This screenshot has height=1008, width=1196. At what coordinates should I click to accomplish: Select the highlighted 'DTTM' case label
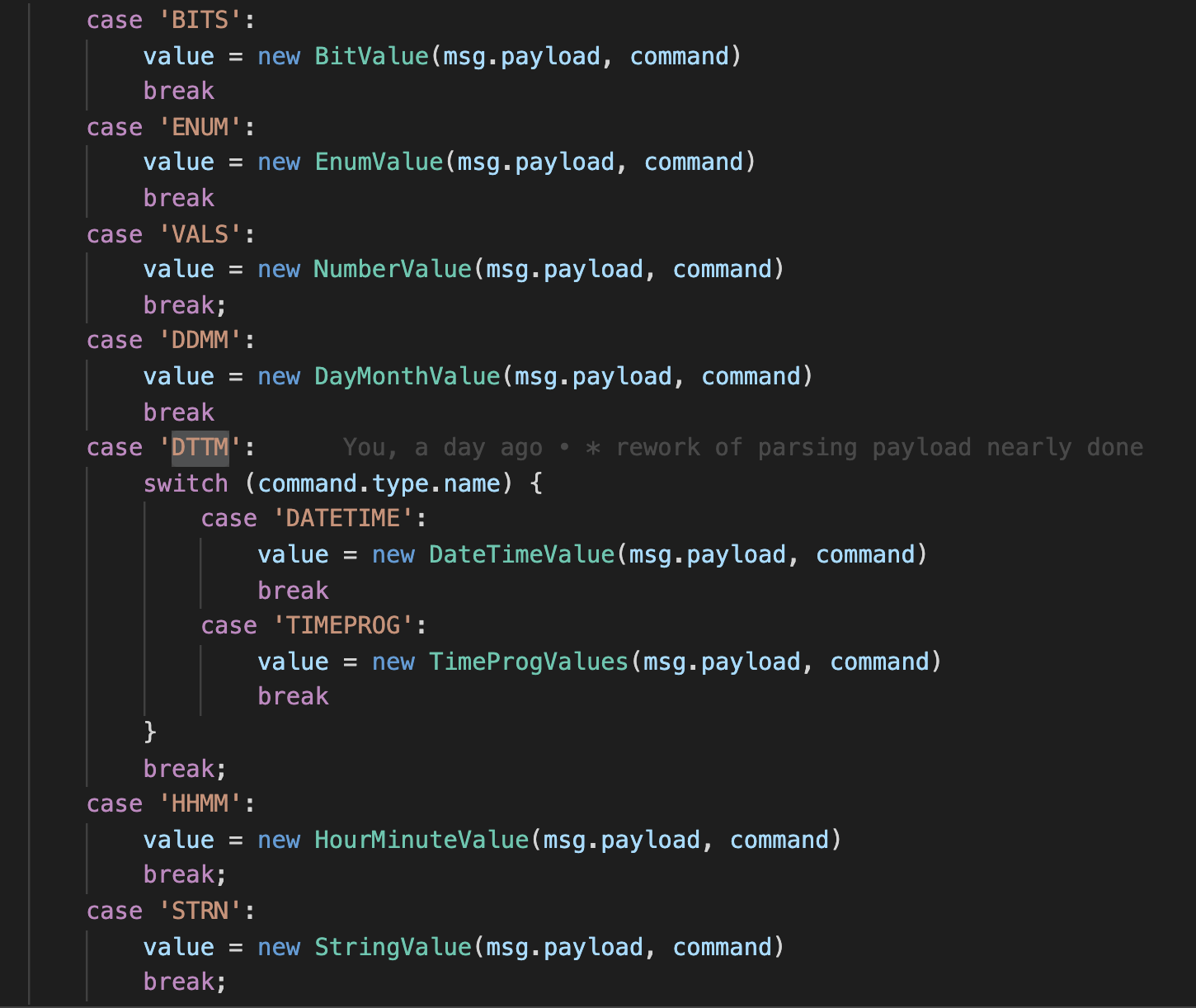(x=199, y=447)
